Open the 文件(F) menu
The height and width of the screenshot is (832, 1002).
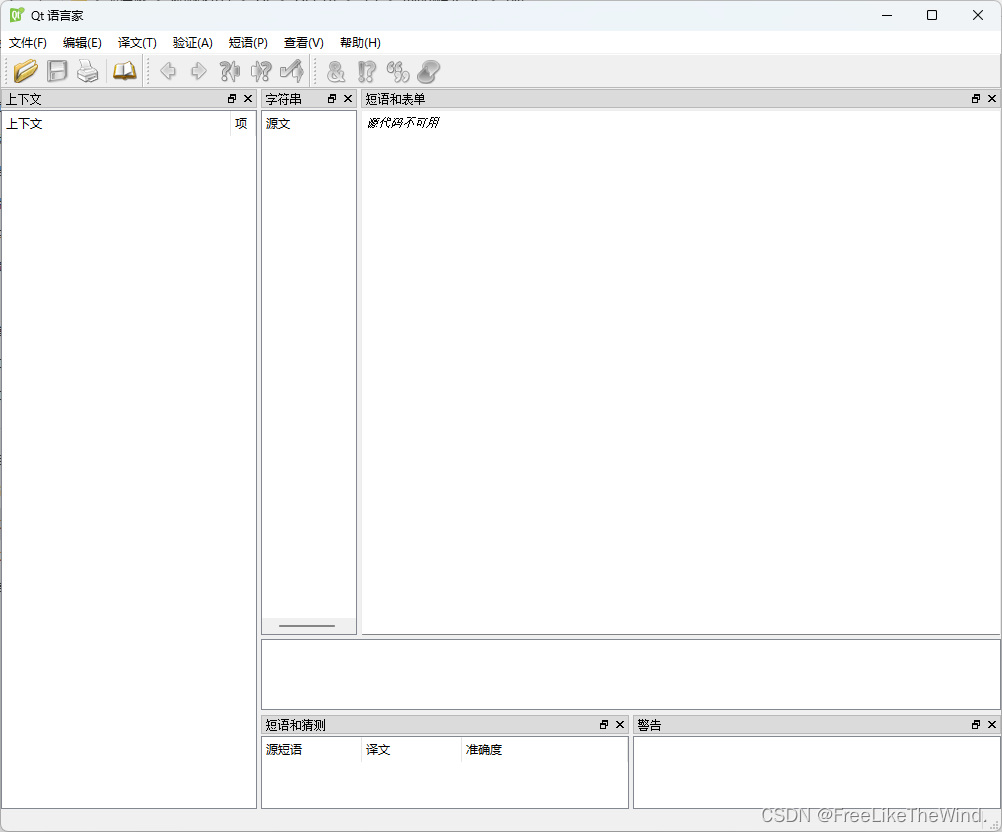[27, 43]
